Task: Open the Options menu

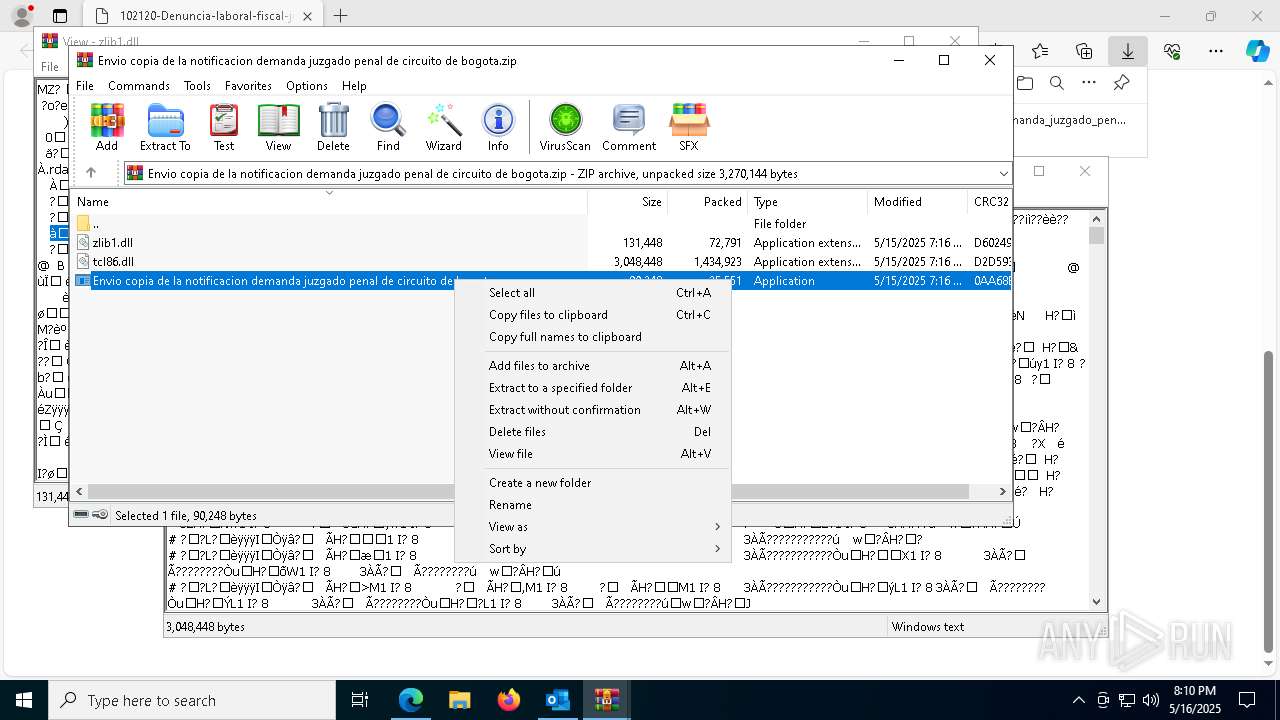Action: (x=307, y=86)
